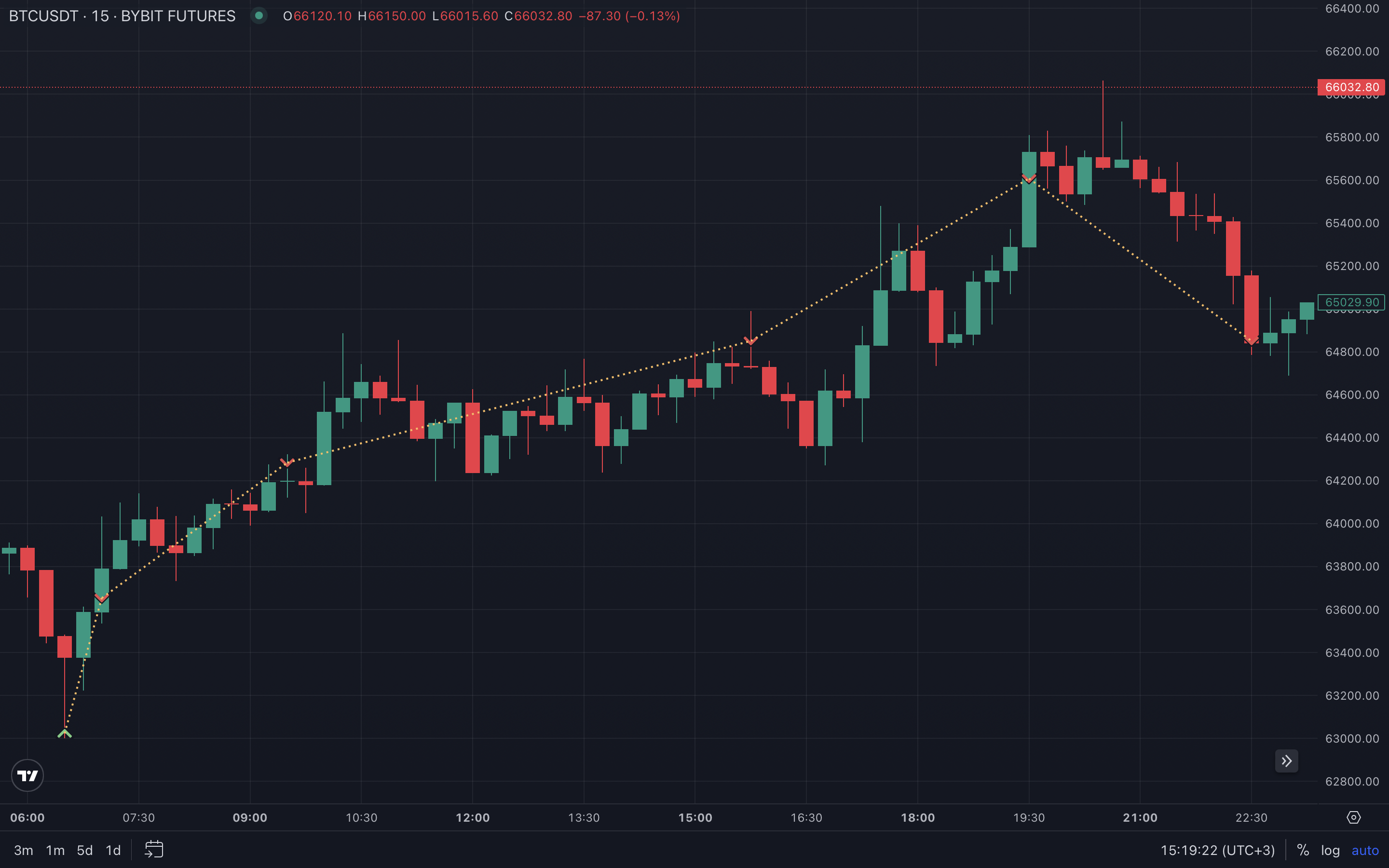This screenshot has width=1389, height=868.
Task: Open chart settings gear on time axis
Action: click(1353, 817)
